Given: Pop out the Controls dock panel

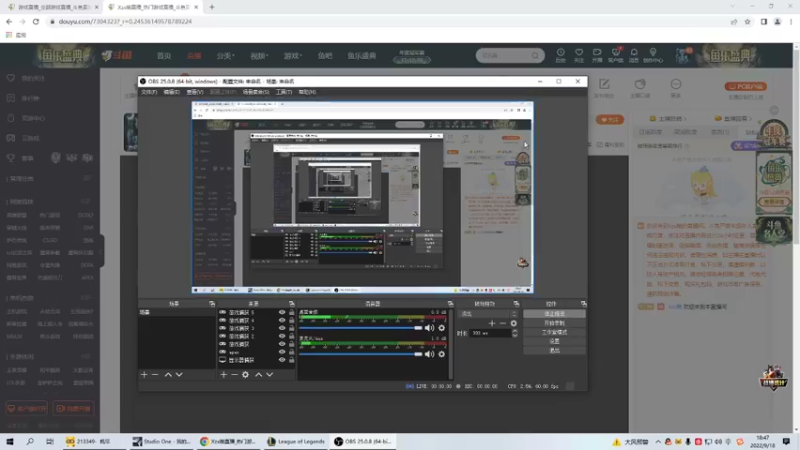Looking at the screenshot, I should click(584, 304).
